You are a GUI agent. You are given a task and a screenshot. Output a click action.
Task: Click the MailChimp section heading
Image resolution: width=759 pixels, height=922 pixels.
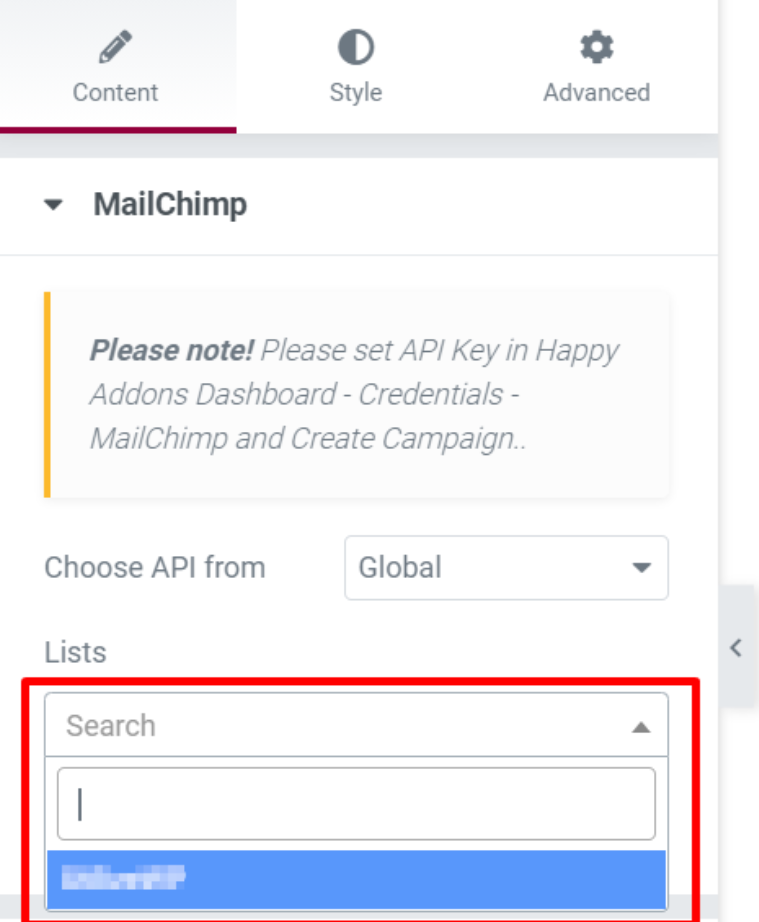point(170,205)
